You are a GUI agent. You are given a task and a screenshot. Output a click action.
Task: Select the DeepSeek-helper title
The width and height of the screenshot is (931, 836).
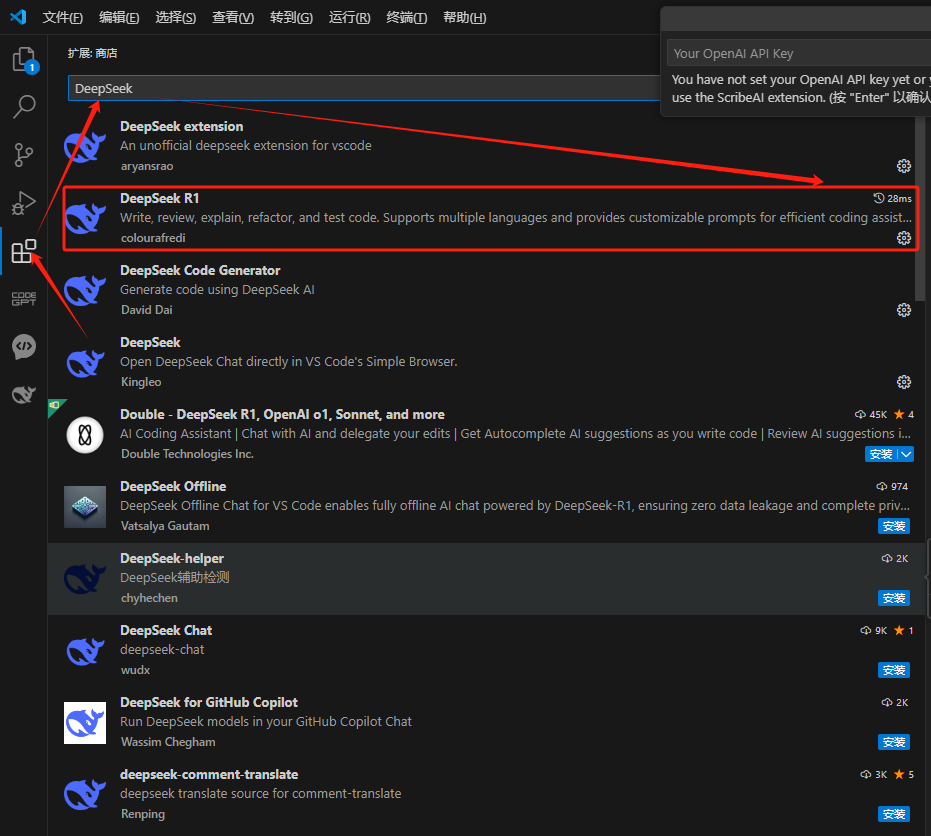(172, 559)
